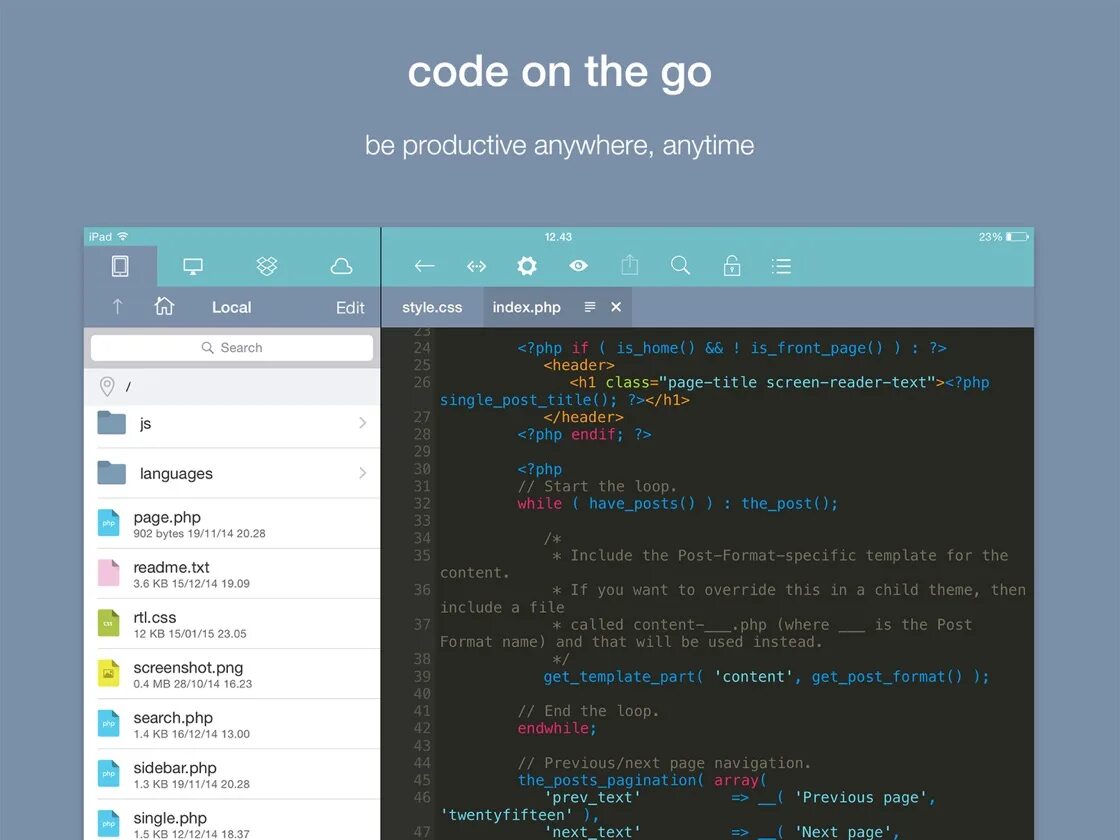The height and width of the screenshot is (840, 1120).
Task: Open editor settings gear icon
Action: (x=527, y=266)
